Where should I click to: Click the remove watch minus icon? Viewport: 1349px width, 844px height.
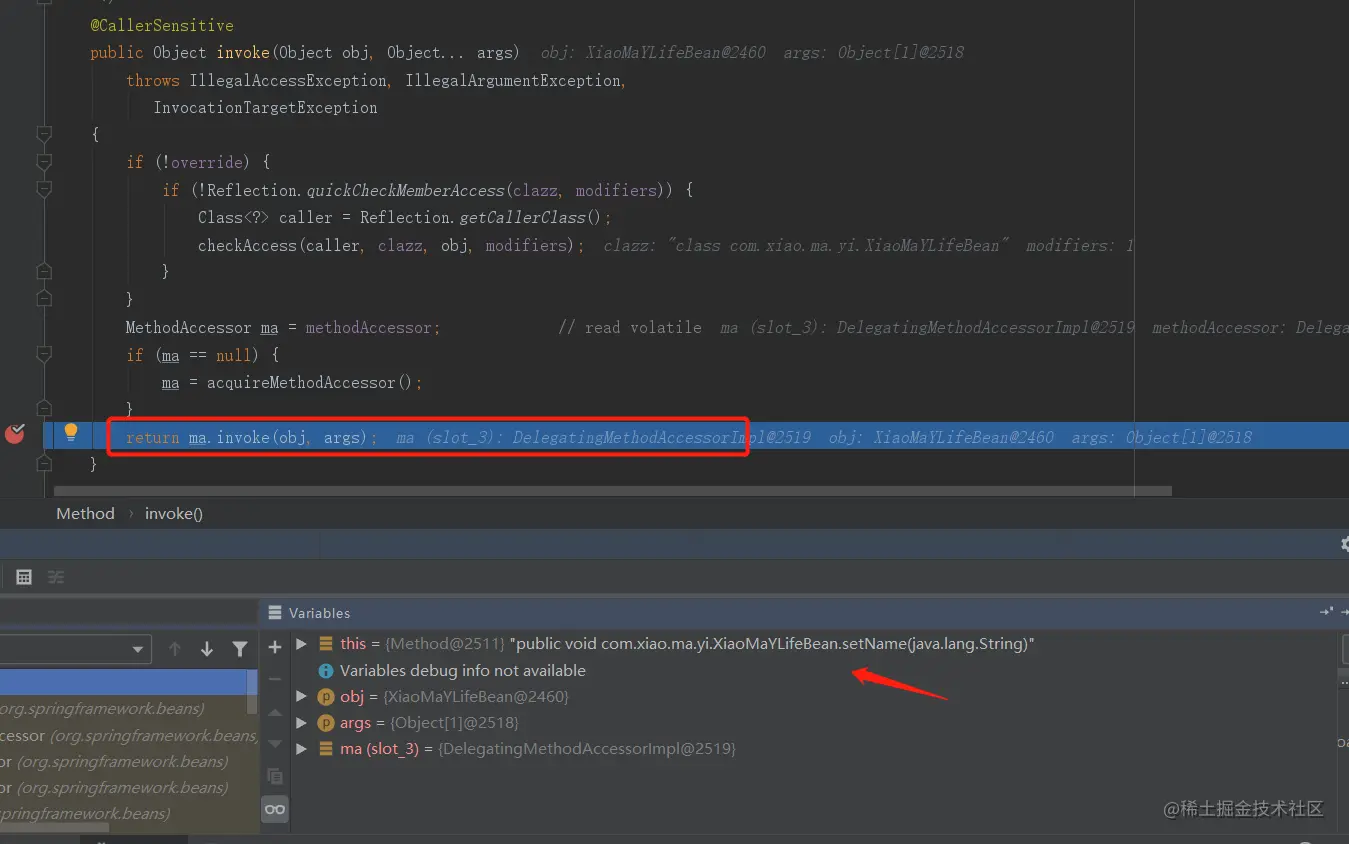point(275,679)
